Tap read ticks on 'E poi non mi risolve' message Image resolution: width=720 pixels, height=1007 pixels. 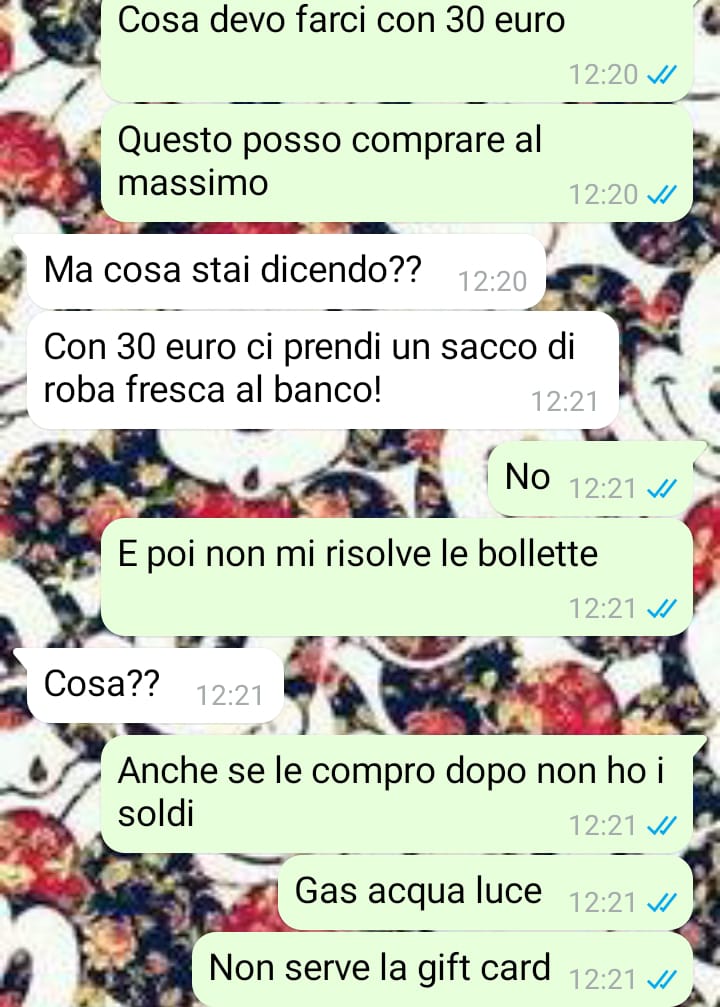coord(662,608)
